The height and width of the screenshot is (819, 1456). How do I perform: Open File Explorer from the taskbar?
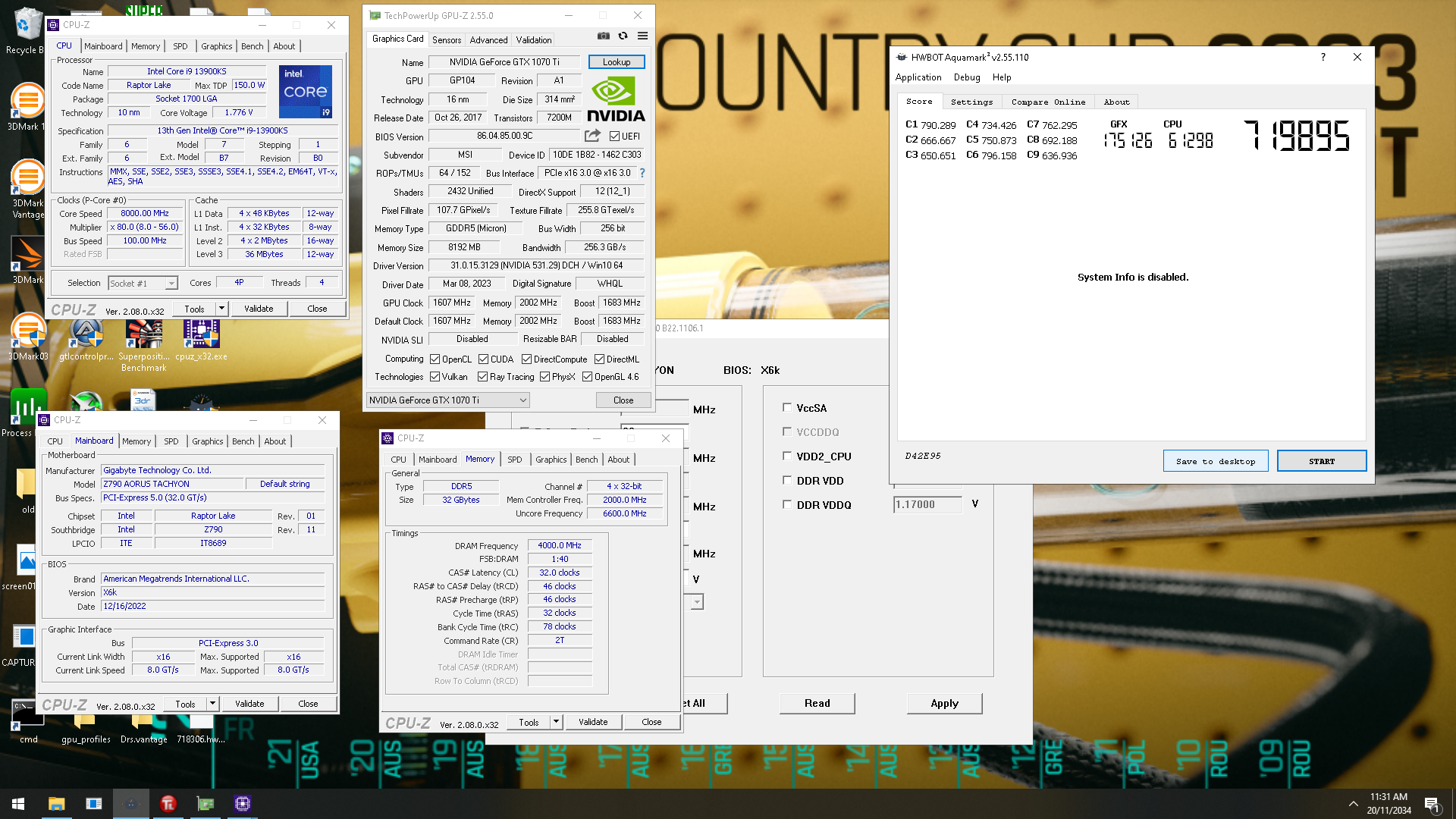56,804
